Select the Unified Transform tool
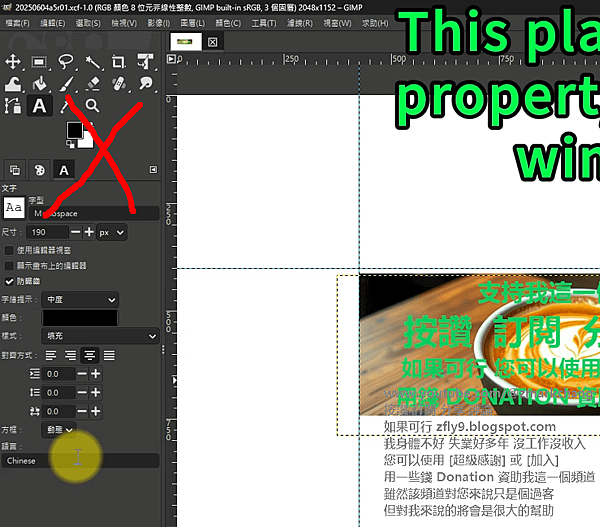 pos(145,62)
